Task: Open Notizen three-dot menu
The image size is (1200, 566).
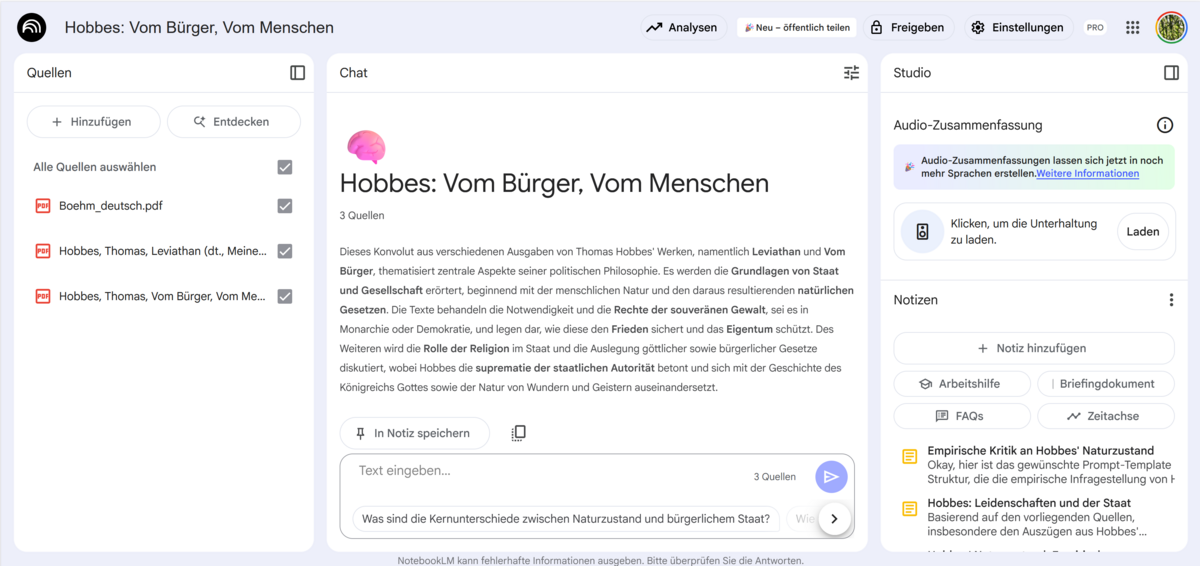Action: point(1171,300)
